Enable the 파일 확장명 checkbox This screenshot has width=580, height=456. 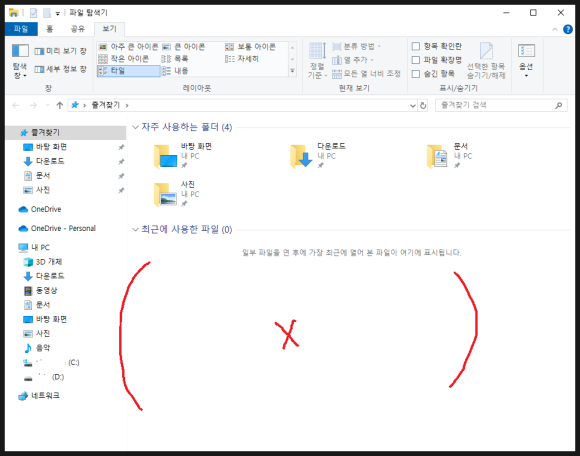pyautogui.click(x=416, y=60)
